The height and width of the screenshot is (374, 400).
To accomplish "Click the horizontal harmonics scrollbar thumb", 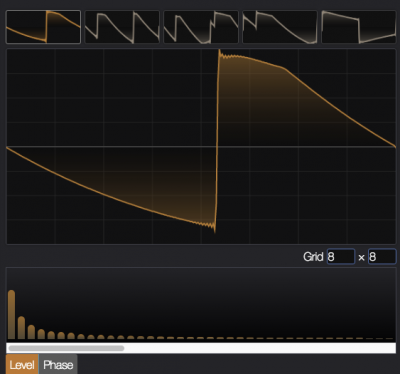I will pyautogui.click(x=66, y=348).
